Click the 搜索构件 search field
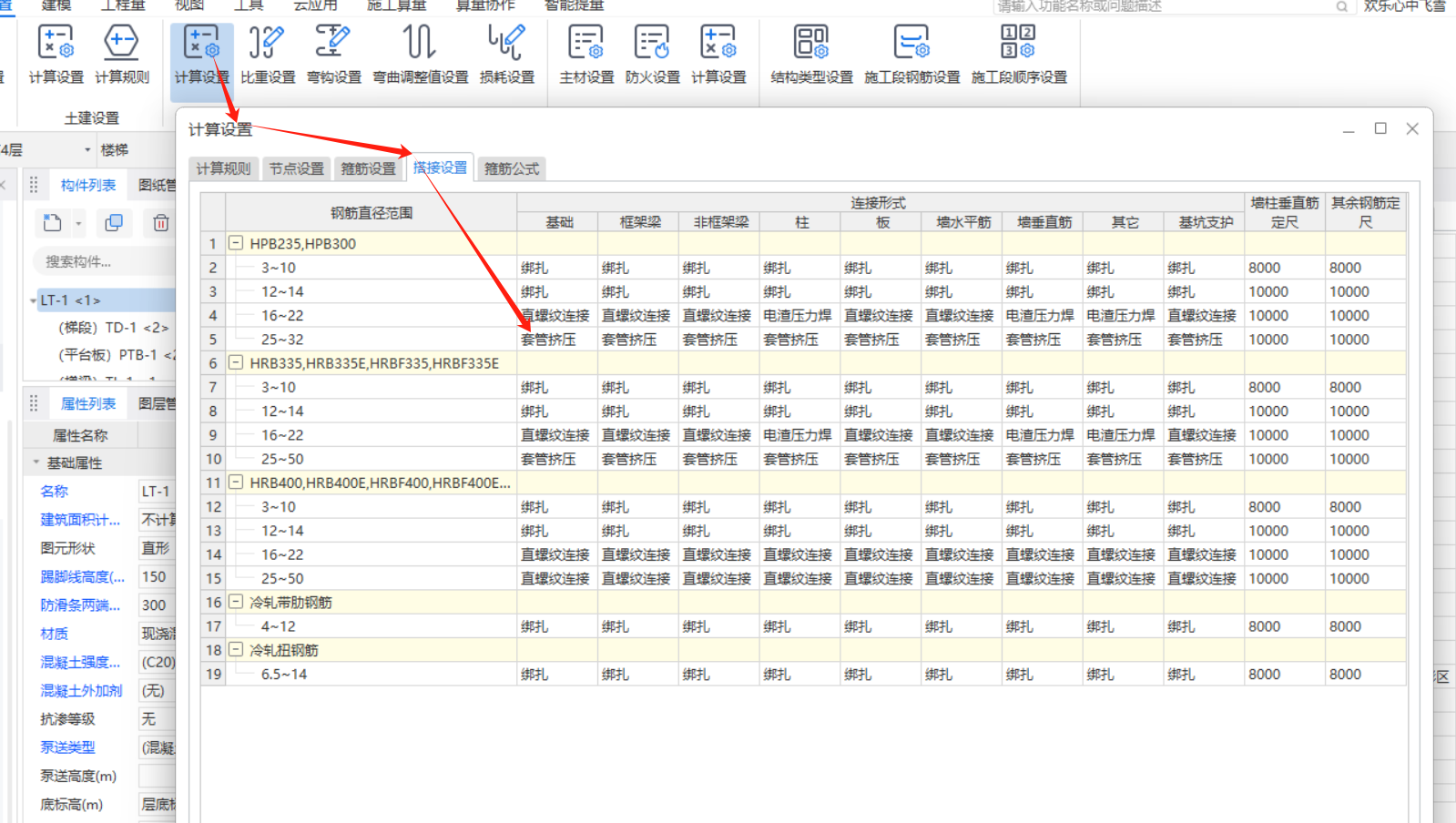This screenshot has width=1456, height=823. pos(105,262)
